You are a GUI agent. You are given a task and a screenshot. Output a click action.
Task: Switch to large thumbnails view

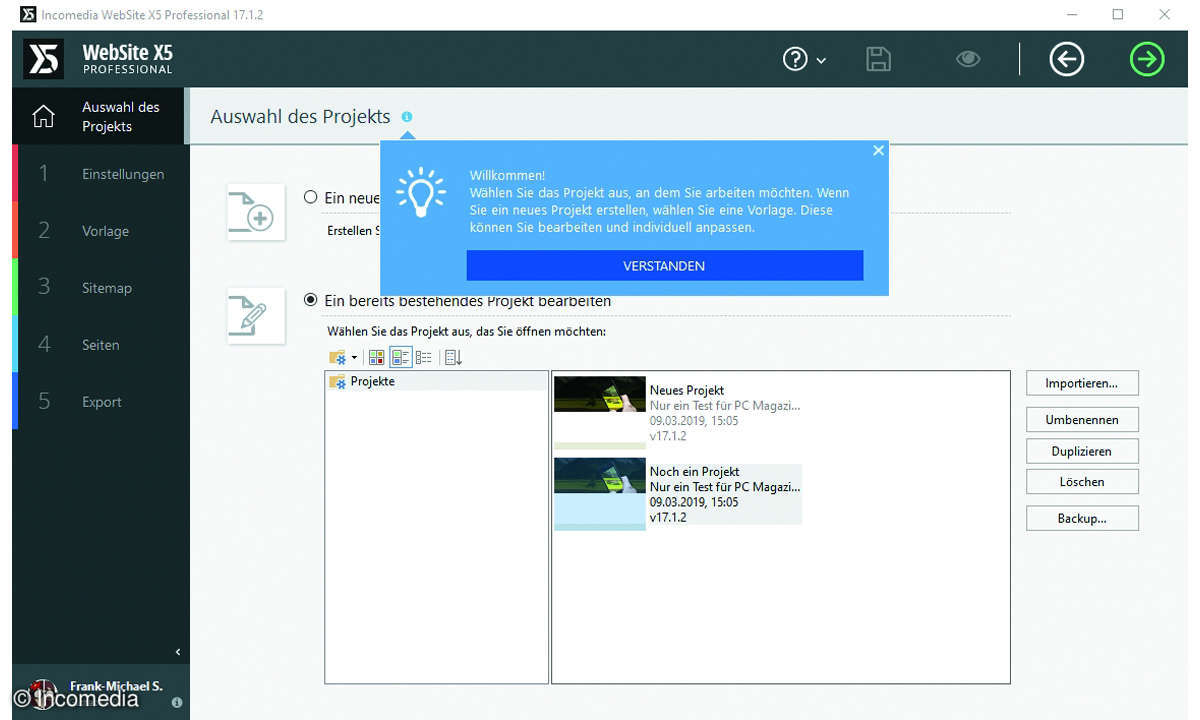pyautogui.click(x=377, y=357)
